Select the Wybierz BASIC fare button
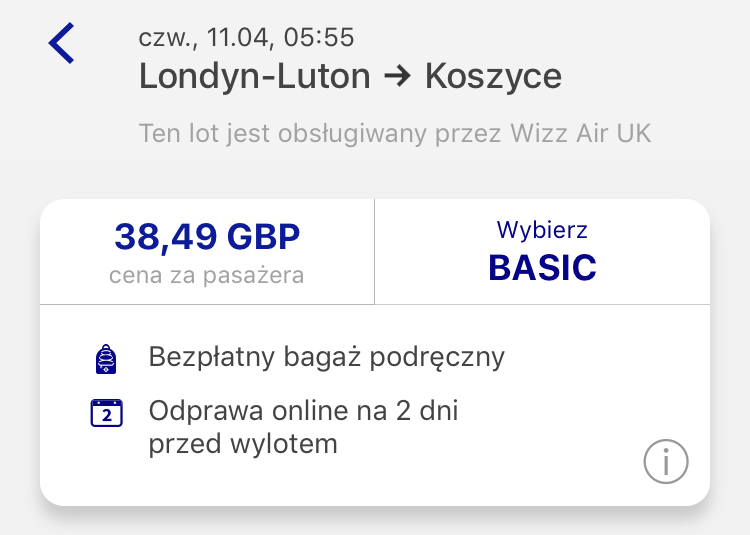 [542, 251]
